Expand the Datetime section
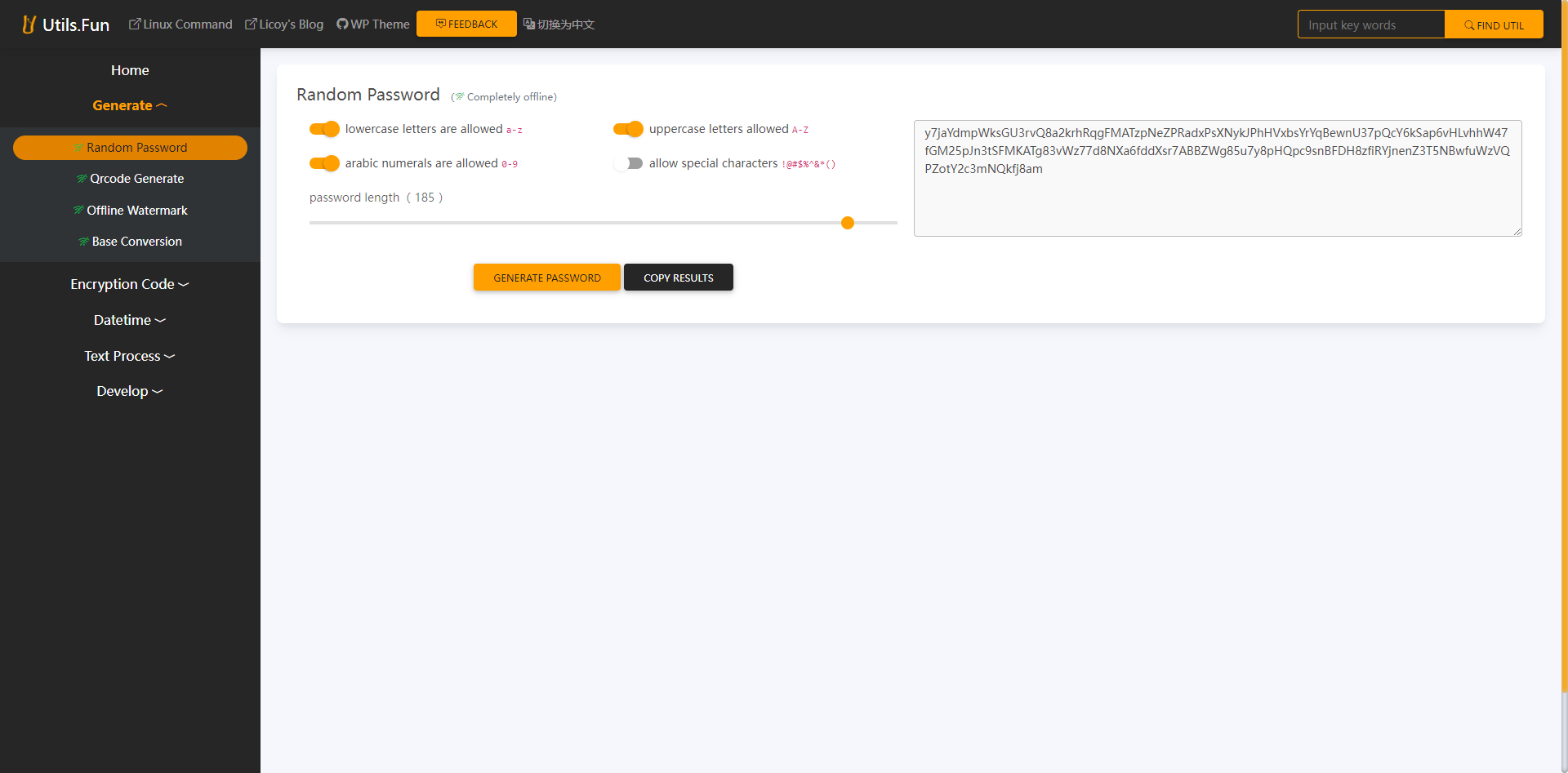The width and height of the screenshot is (1568, 773). (130, 320)
